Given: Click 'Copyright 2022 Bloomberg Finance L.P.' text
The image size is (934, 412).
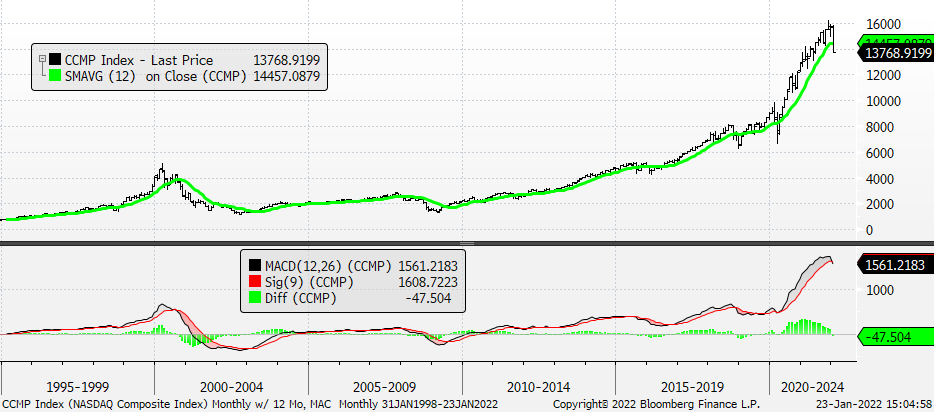Looking at the screenshot, I should [x=656, y=405].
